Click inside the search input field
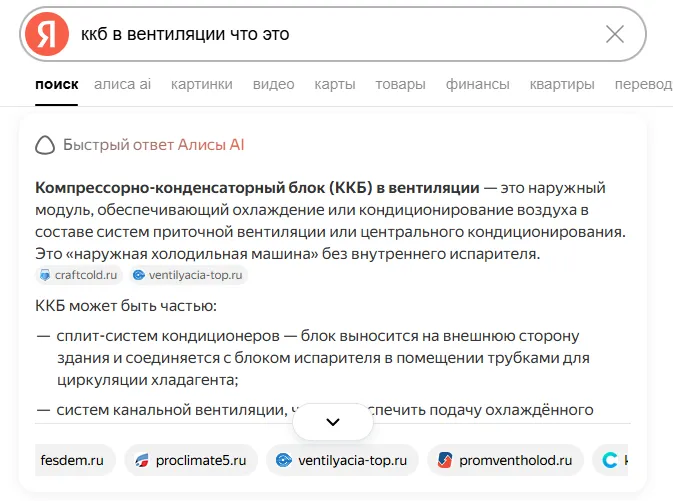The height and width of the screenshot is (501, 673). coord(335,34)
